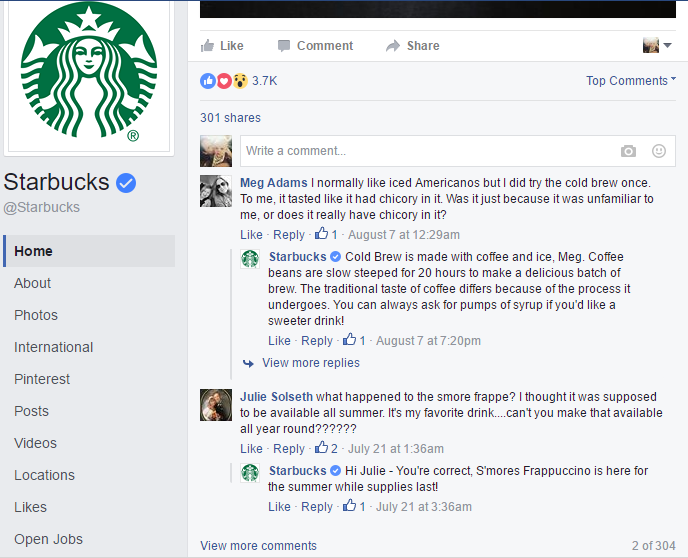The image size is (688, 558).
Task: Open the Top Comments sort dropdown
Action: pyautogui.click(x=631, y=81)
